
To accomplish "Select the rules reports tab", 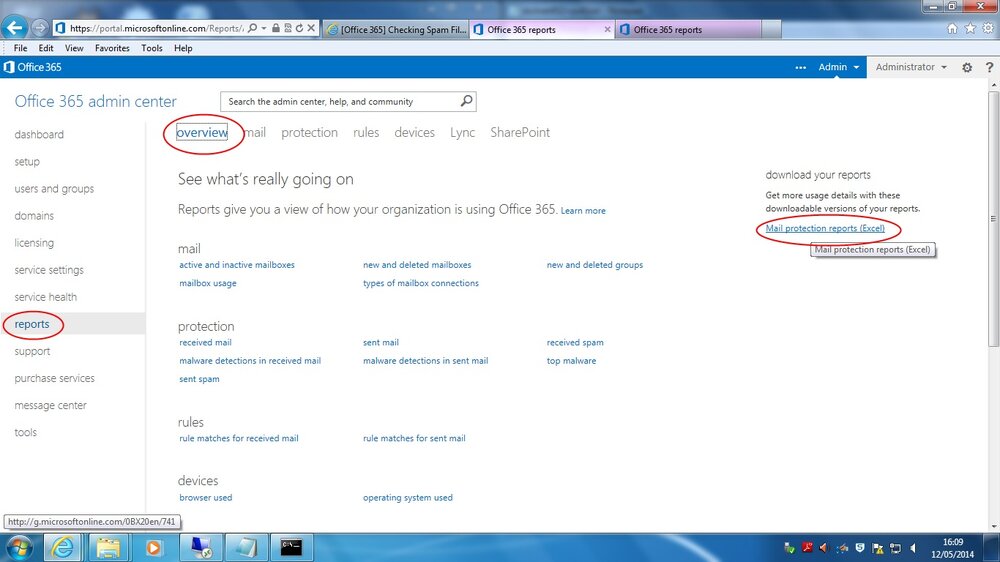I will [x=366, y=132].
